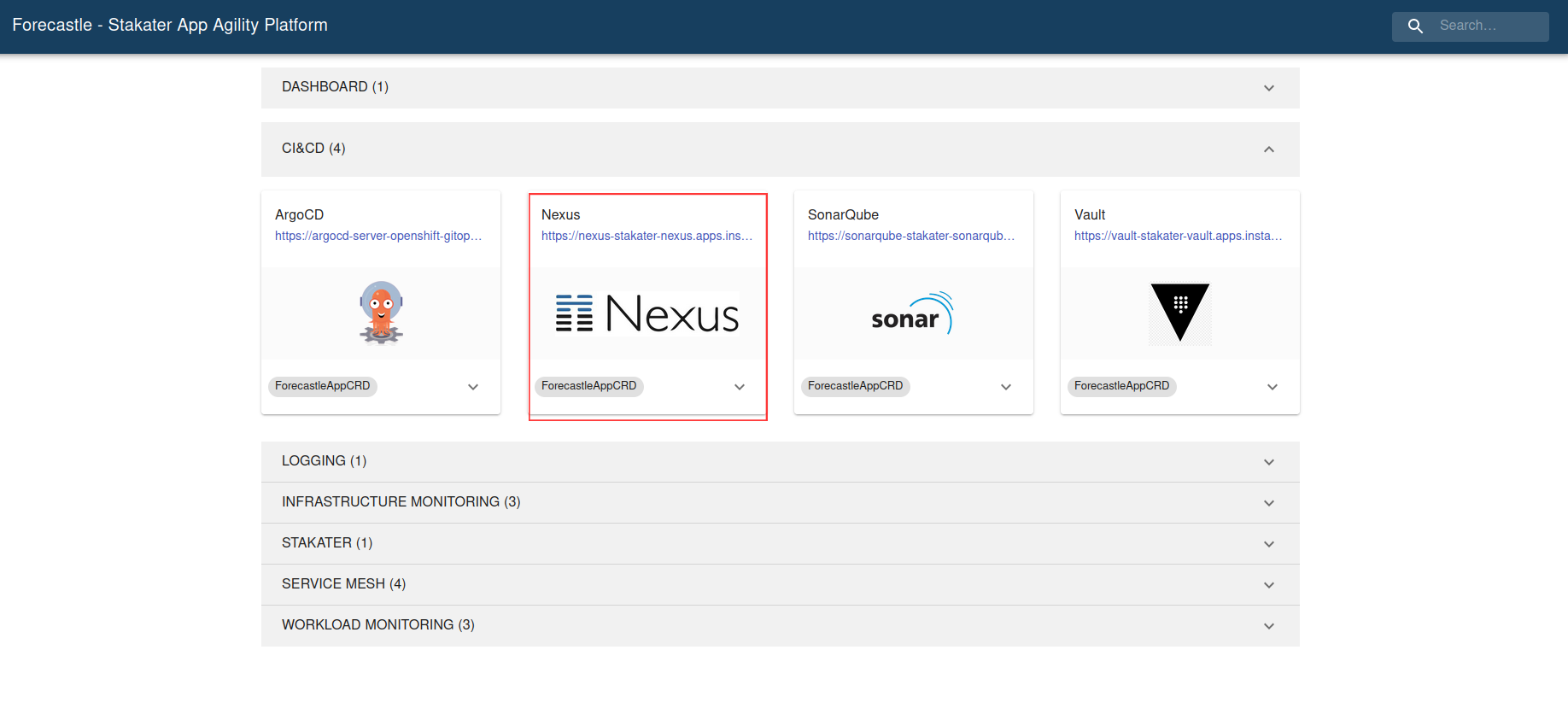Click the Nexus logo image
Screen dimensions: 1568x726
click(647, 313)
